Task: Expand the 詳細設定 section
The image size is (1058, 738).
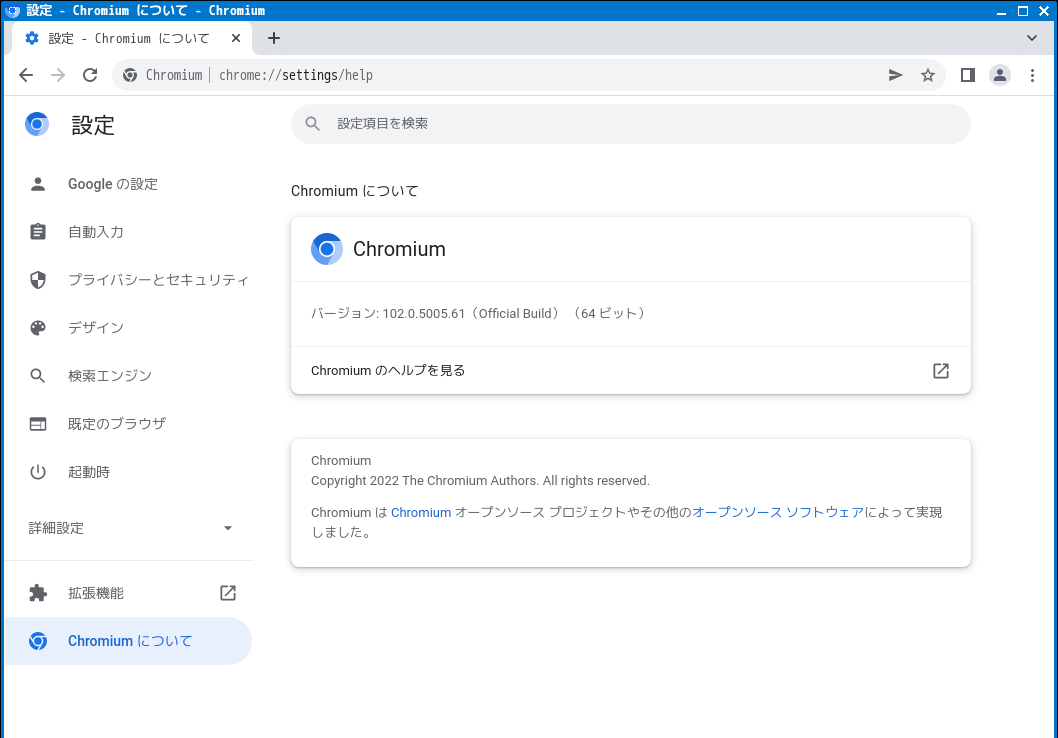Action: [x=130, y=528]
